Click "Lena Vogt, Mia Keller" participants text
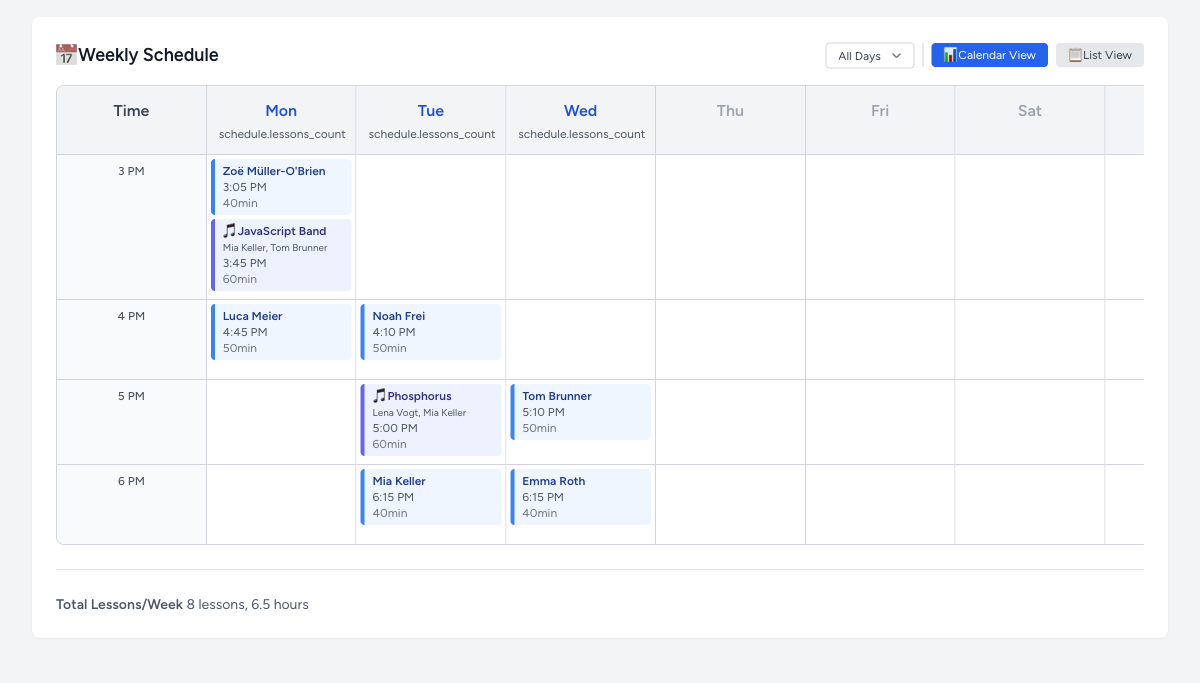Image resolution: width=1200 pixels, height=683 pixels. click(x=419, y=413)
